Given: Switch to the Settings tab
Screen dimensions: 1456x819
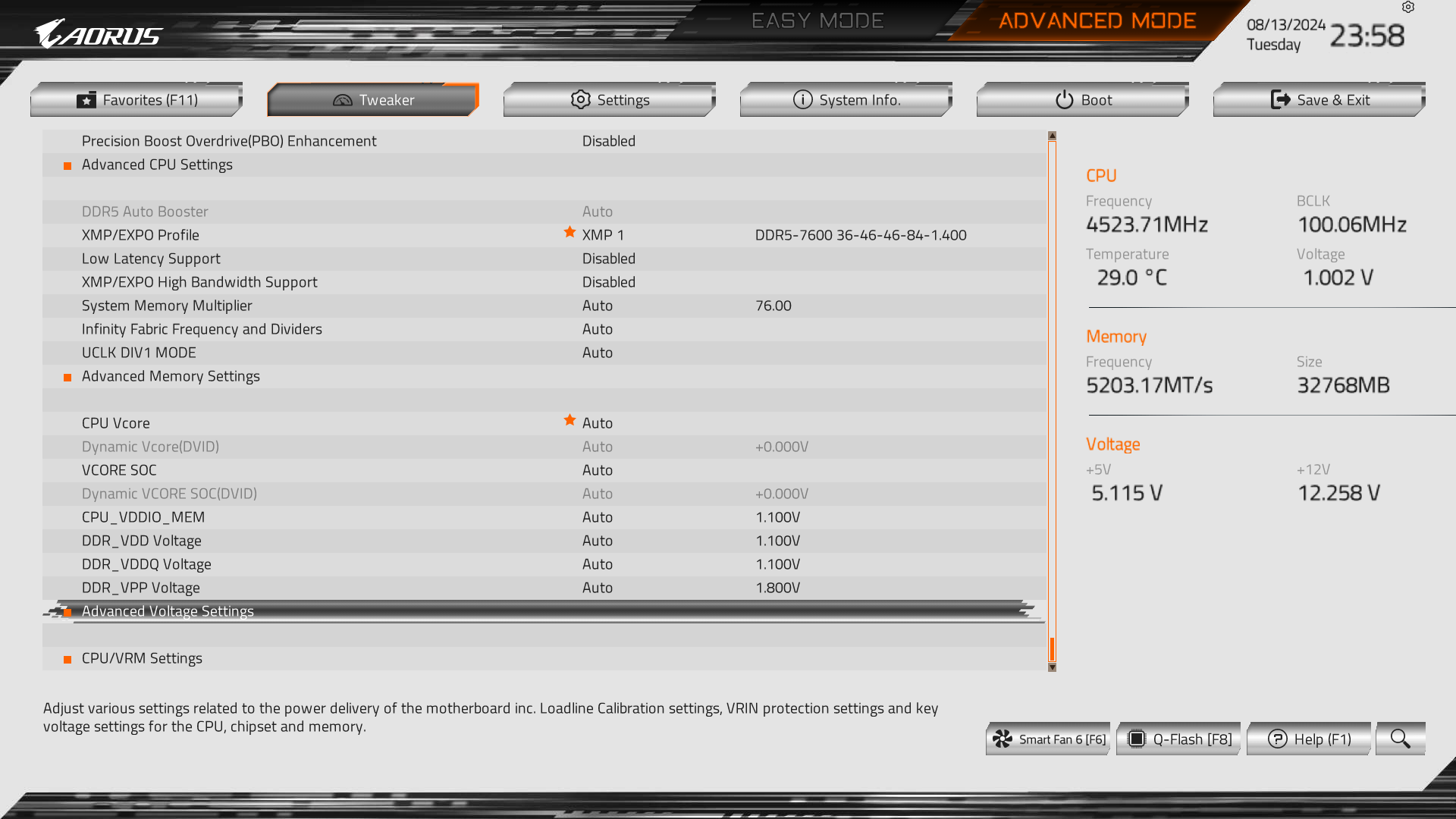Looking at the screenshot, I should coord(610,99).
